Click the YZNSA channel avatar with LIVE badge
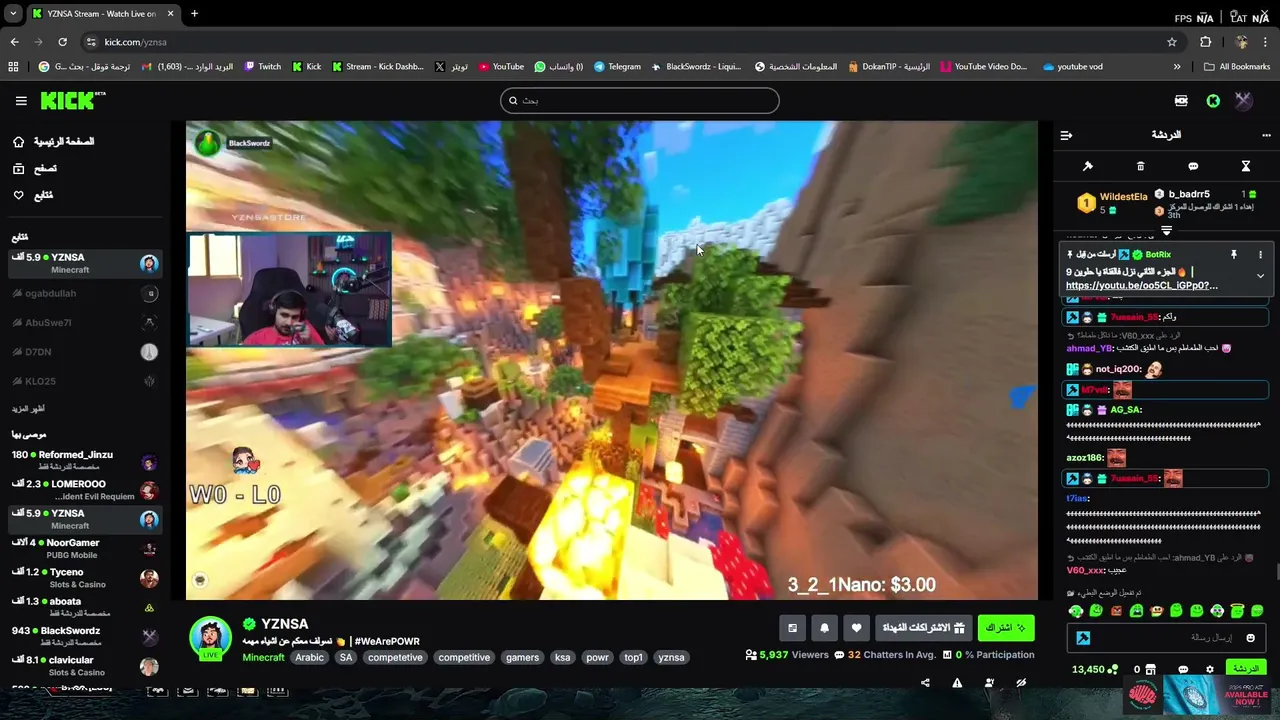 (210, 639)
